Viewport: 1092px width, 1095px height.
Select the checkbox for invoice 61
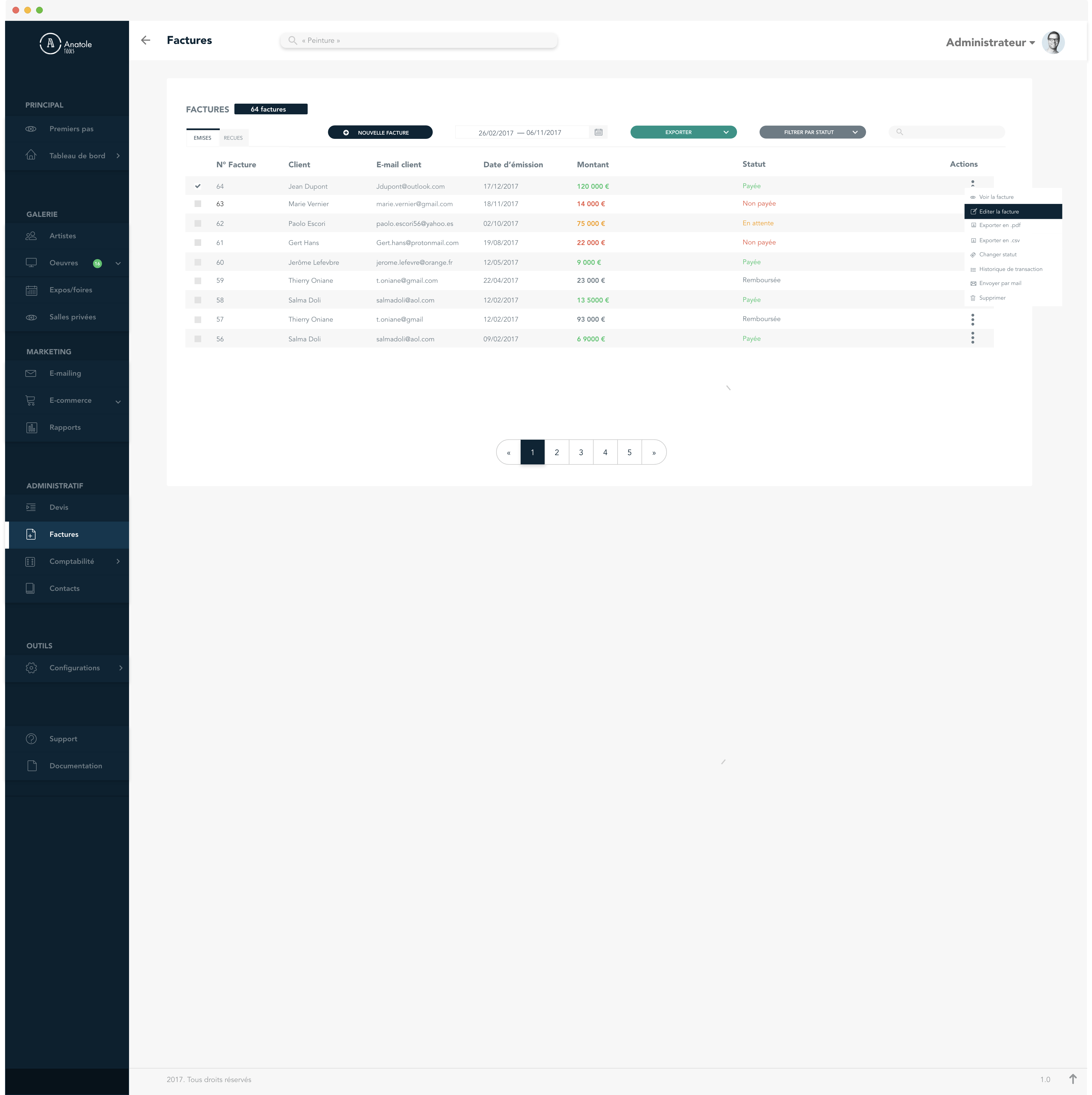[x=198, y=242]
